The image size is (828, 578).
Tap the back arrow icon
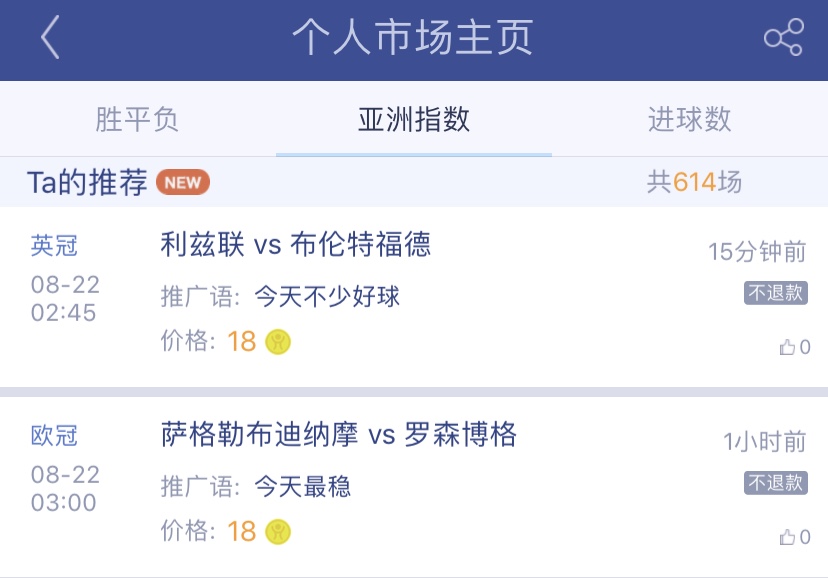[51, 39]
